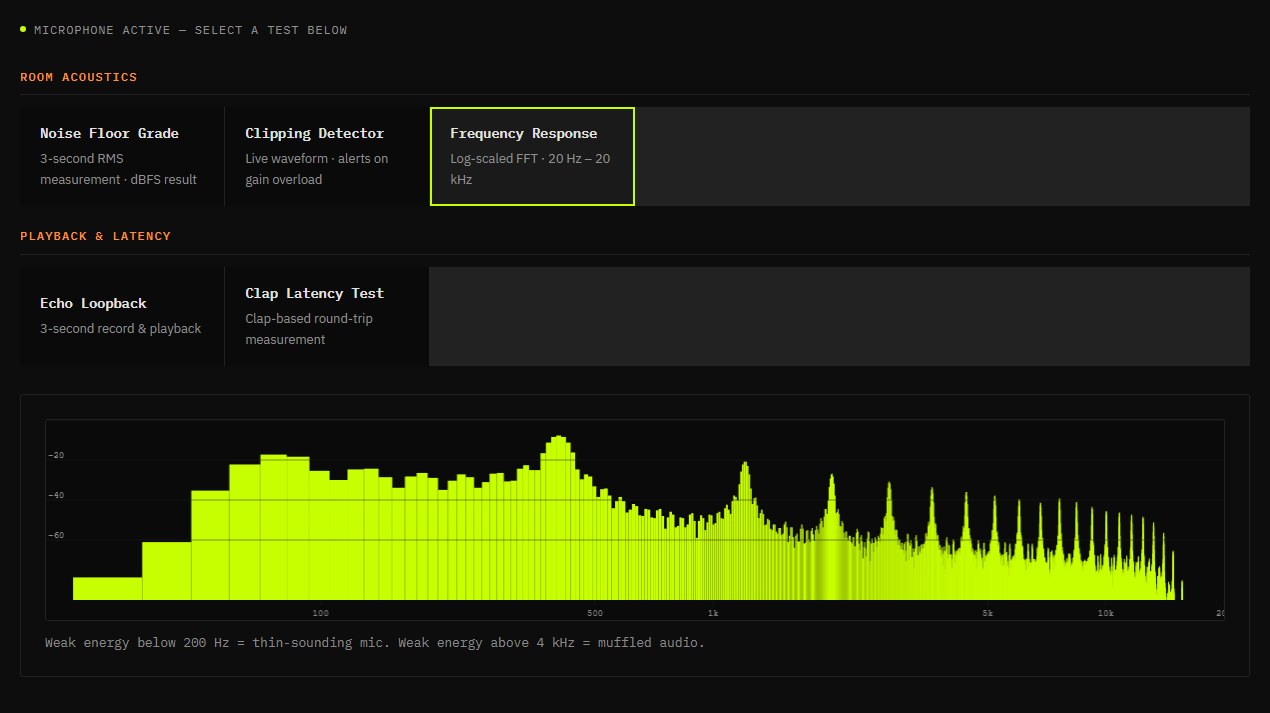Click the "-40" y-axis level label
Screen dimensions: 1270x713
[56, 496]
